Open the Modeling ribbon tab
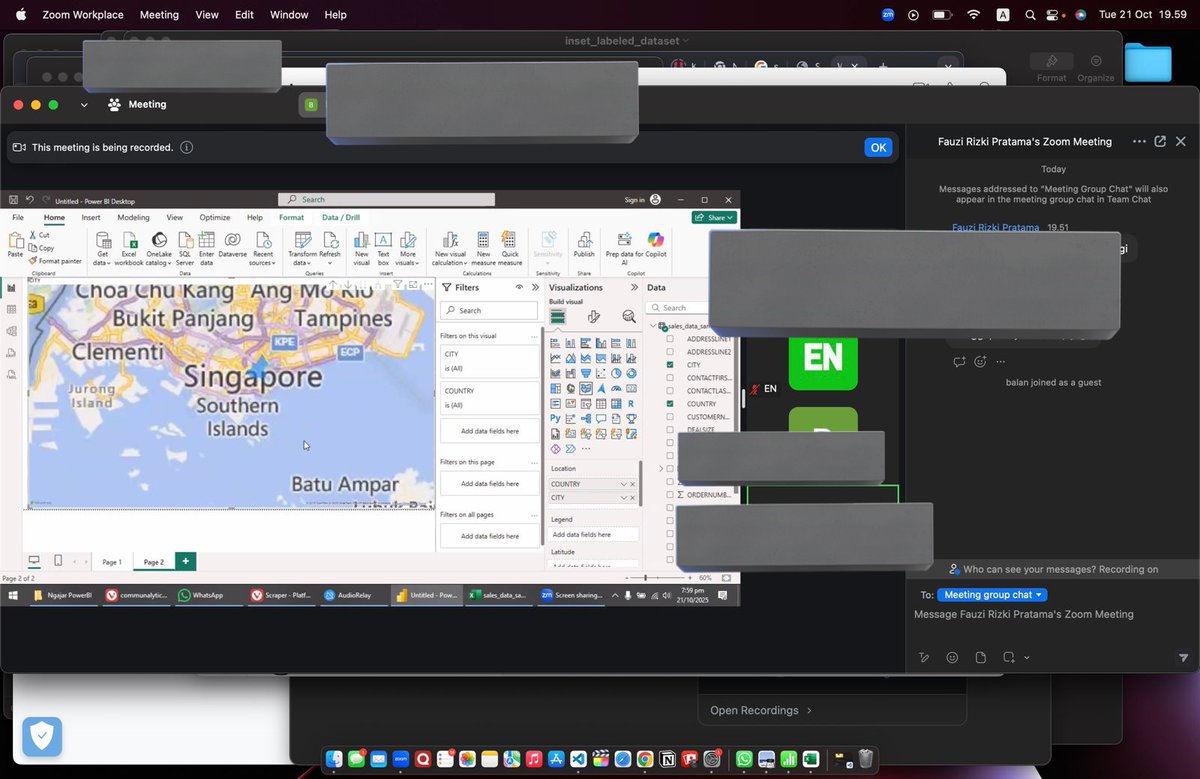 [133, 217]
